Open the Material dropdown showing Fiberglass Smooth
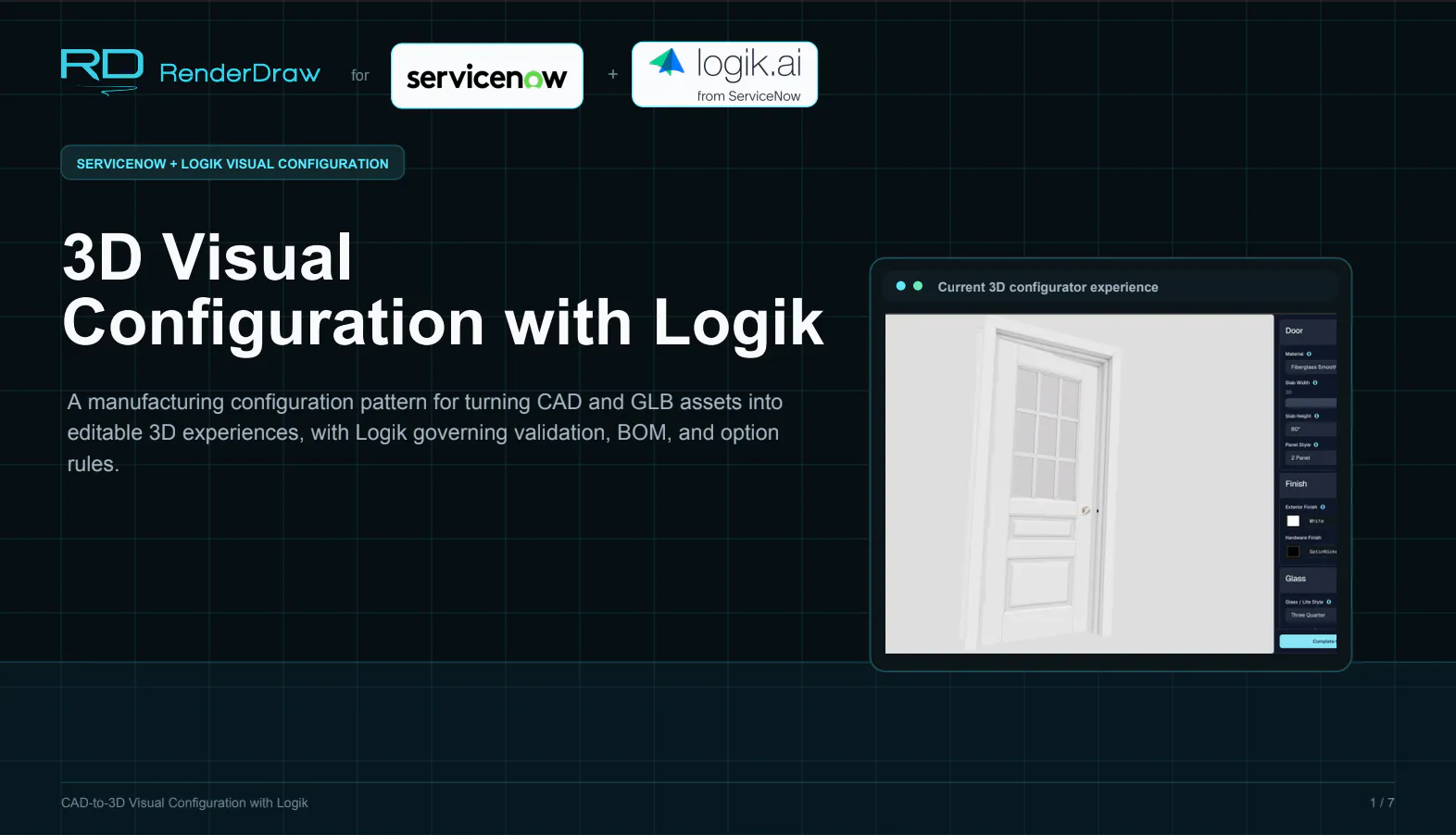Viewport: 1456px width, 835px height. point(1311,367)
